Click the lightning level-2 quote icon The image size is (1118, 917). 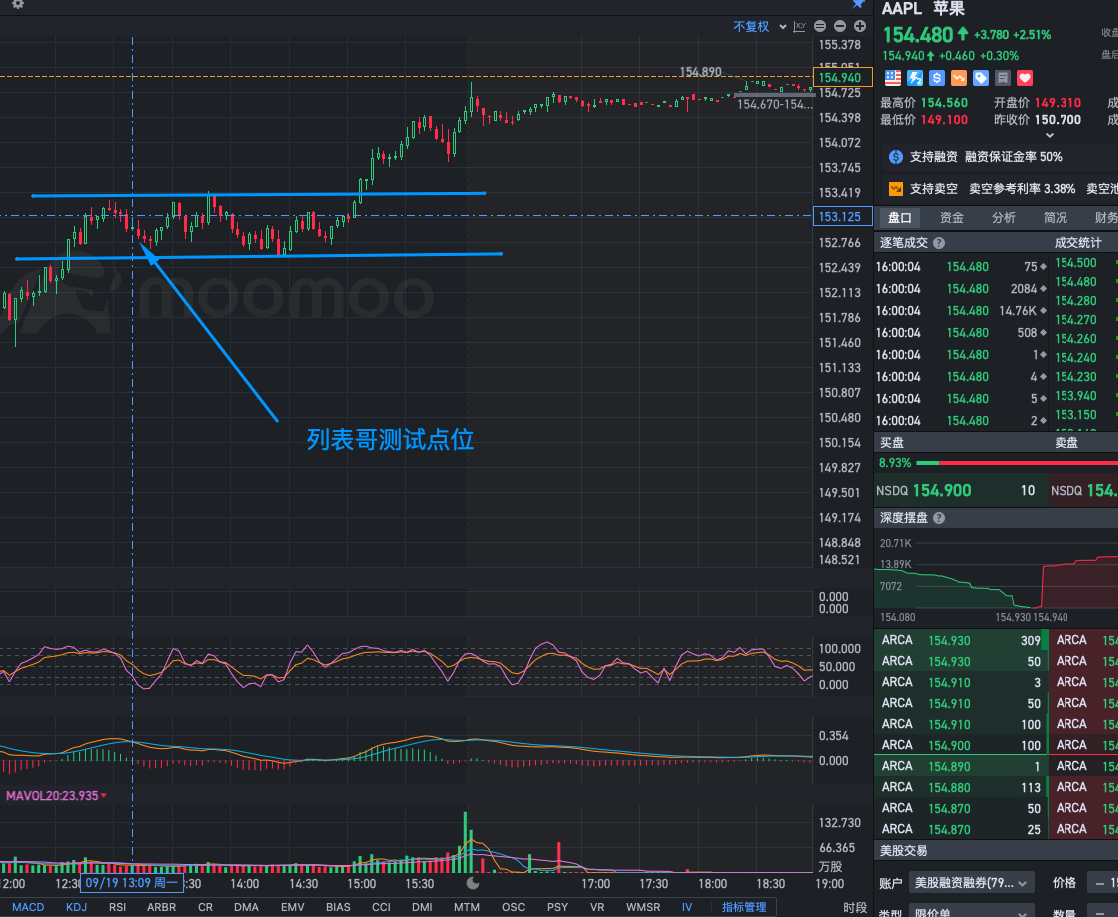click(x=915, y=78)
